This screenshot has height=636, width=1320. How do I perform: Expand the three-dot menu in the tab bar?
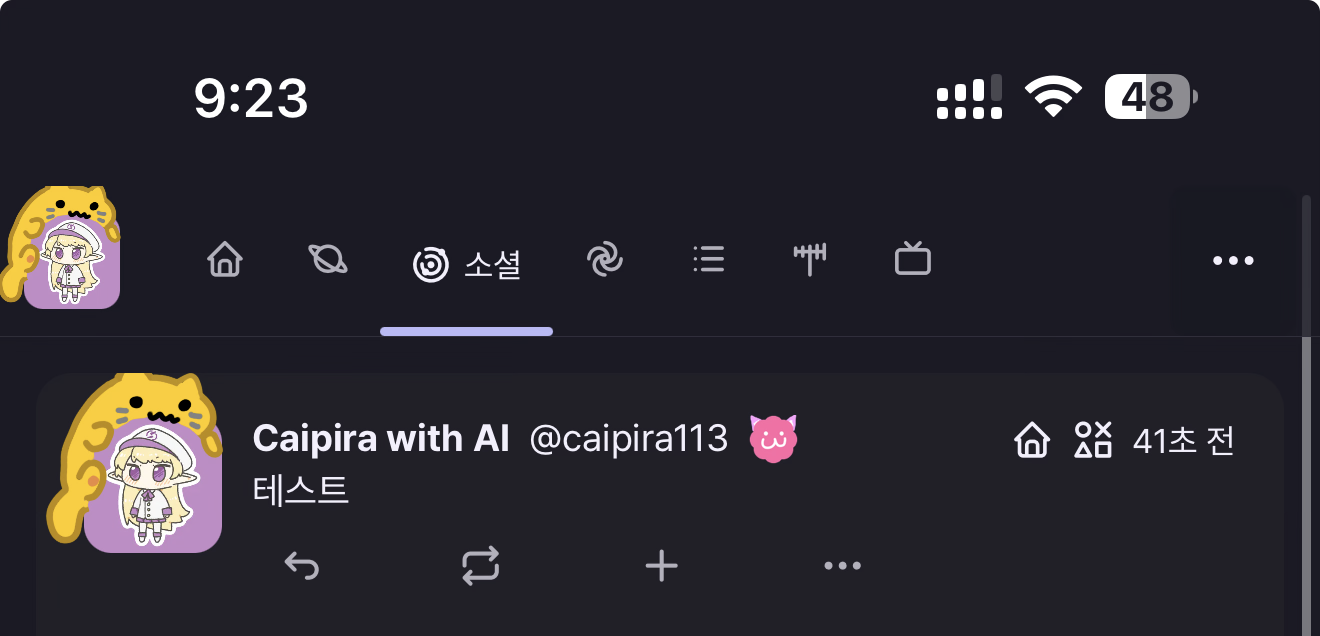click(x=1233, y=261)
